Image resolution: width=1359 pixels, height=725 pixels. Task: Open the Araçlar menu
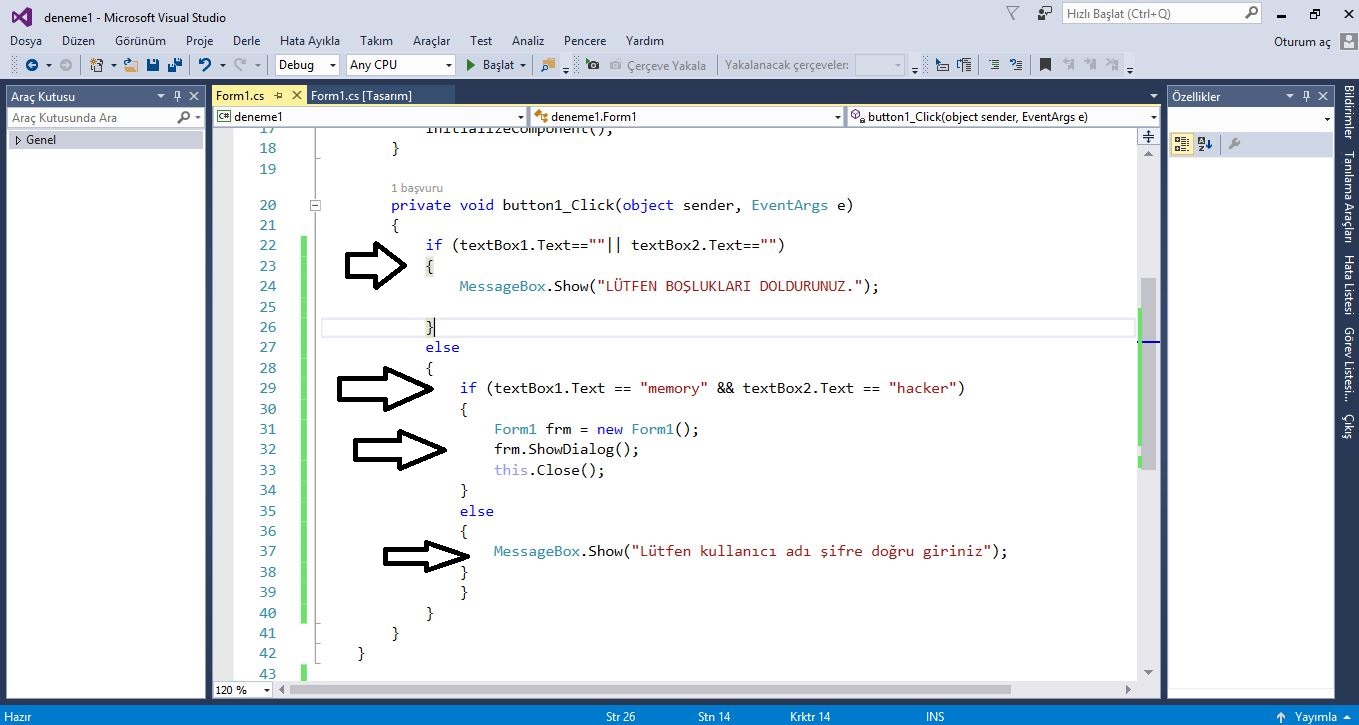tap(432, 41)
